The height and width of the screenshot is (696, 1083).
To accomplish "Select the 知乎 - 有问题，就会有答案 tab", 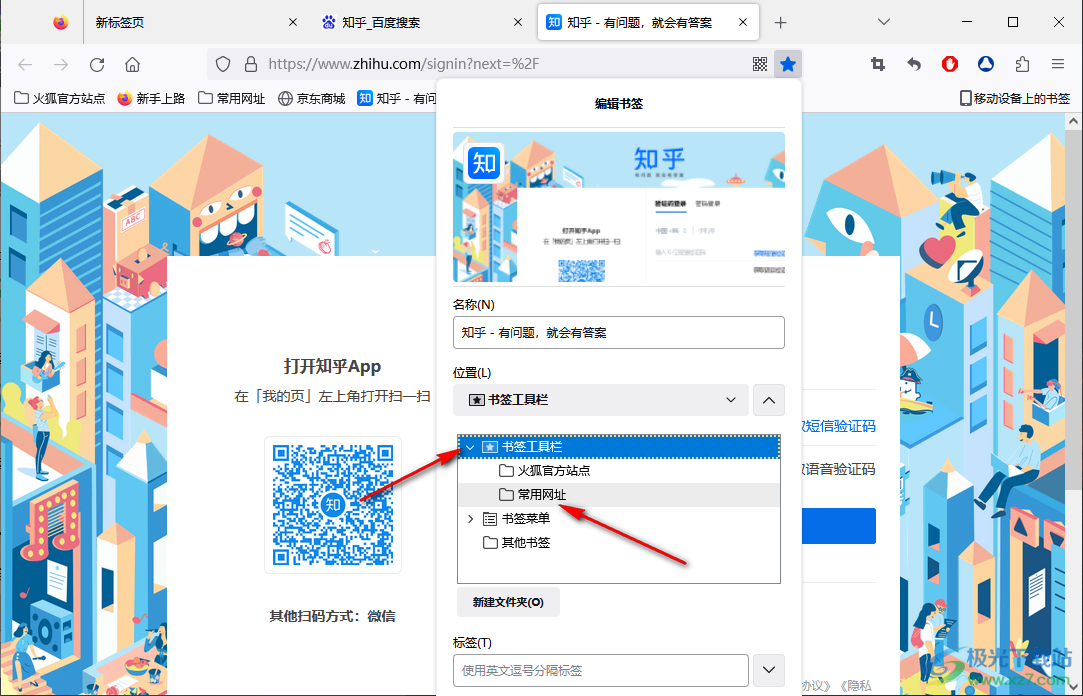I will (x=648, y=23).
